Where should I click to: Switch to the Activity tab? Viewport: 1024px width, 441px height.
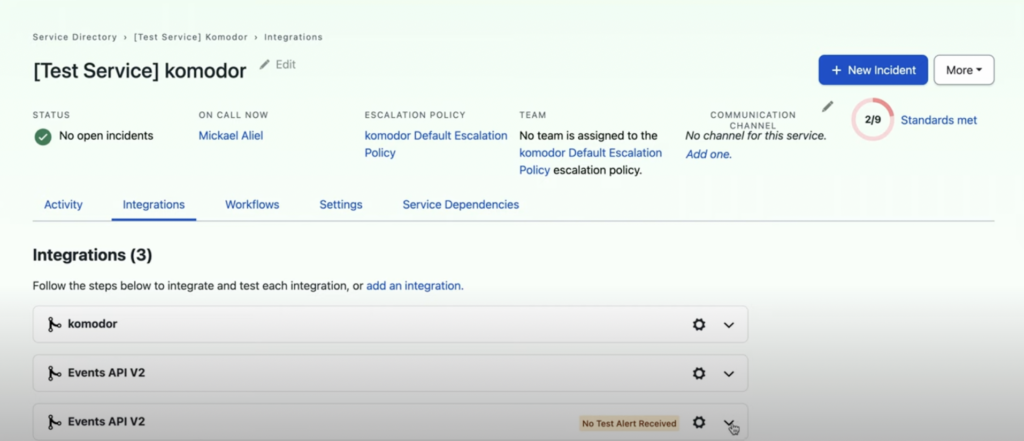coord(63,204)
